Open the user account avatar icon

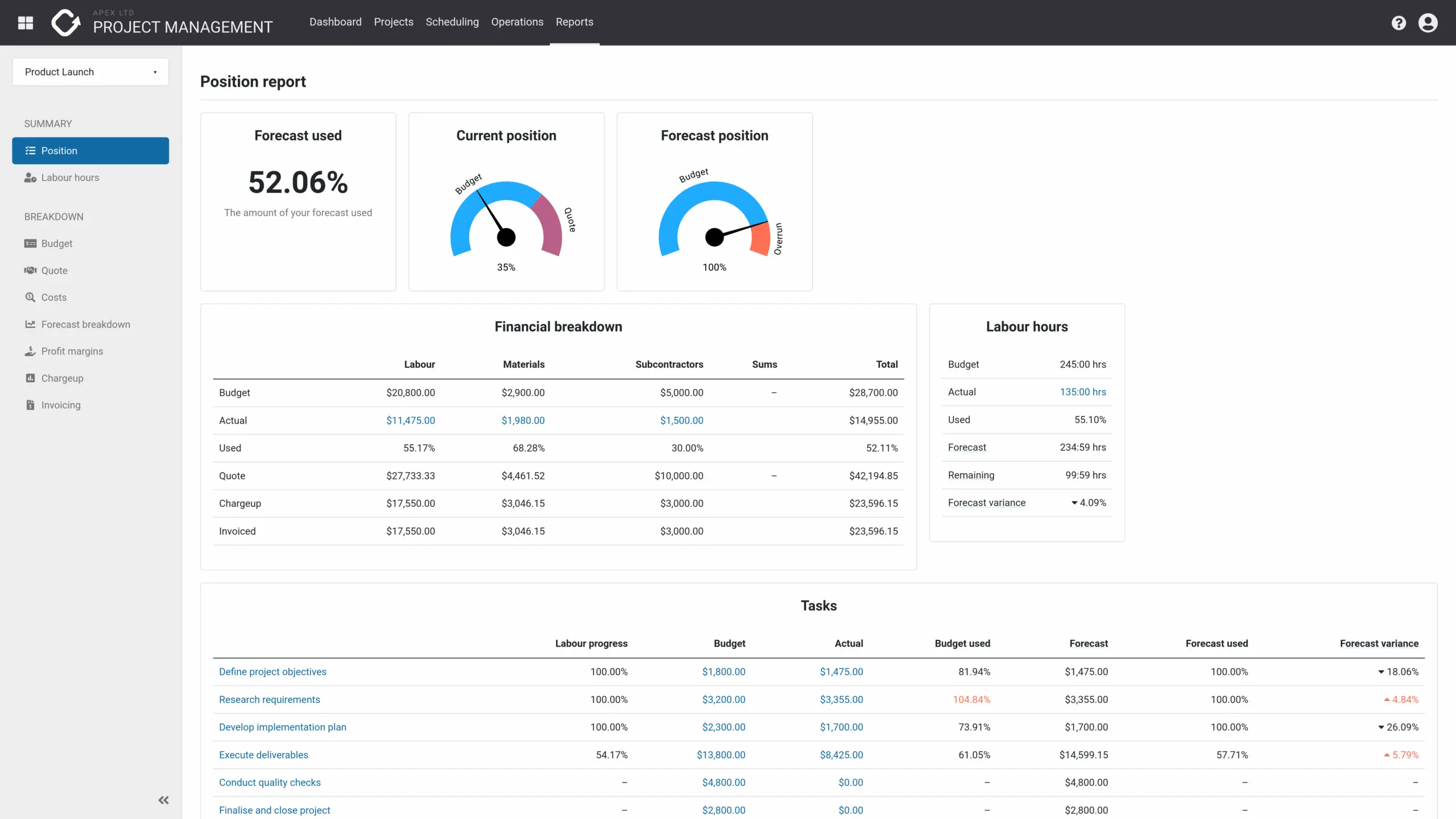pyautogui.click(x=1428, y=23)
